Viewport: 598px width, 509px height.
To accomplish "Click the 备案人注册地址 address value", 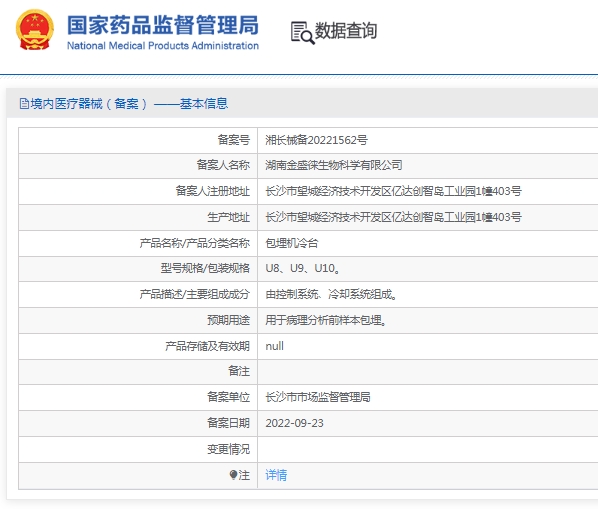I will (393, 191).
